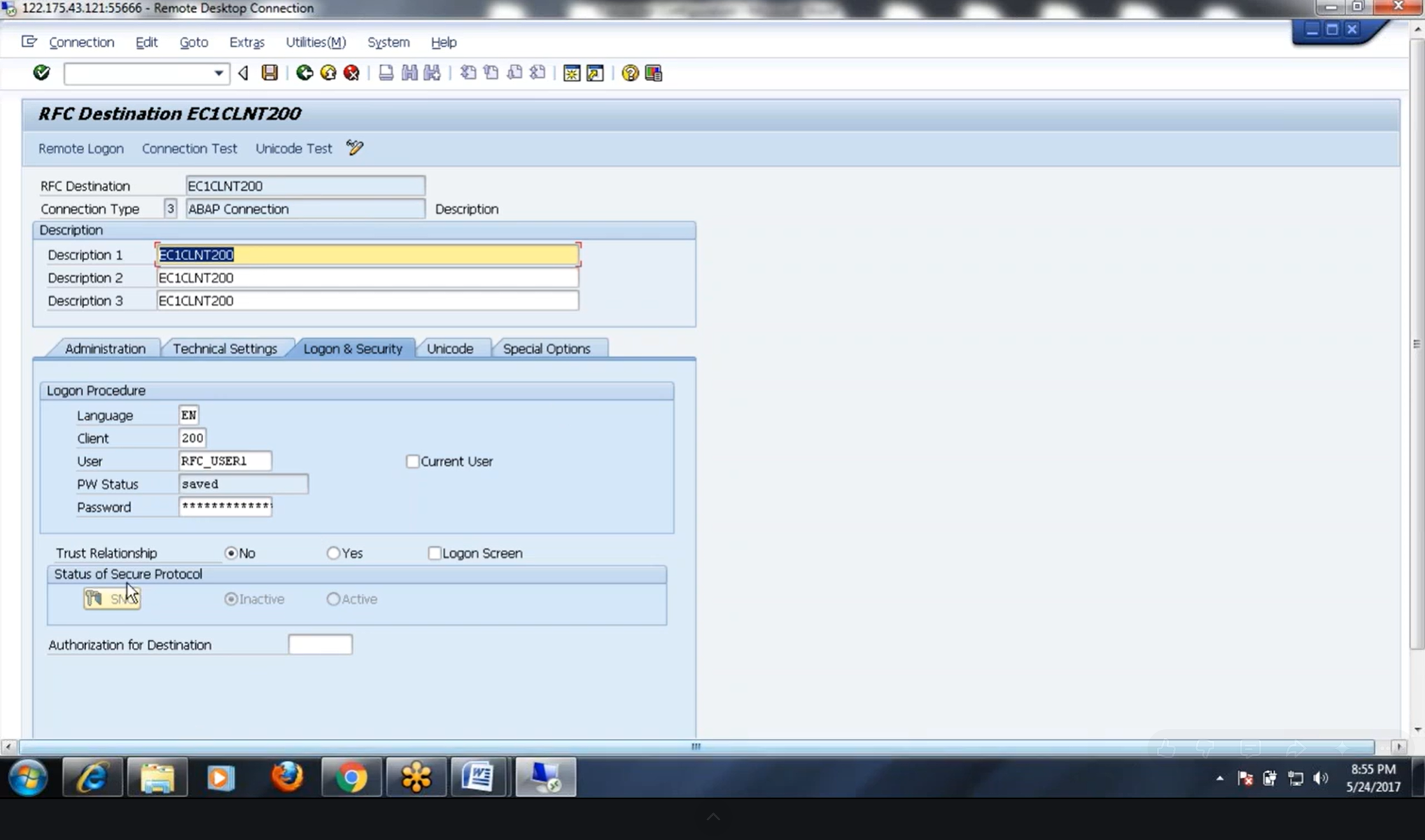Open the Goto menu
The height and width of the screenshot is (840, 1425).
tap(193, 42)
